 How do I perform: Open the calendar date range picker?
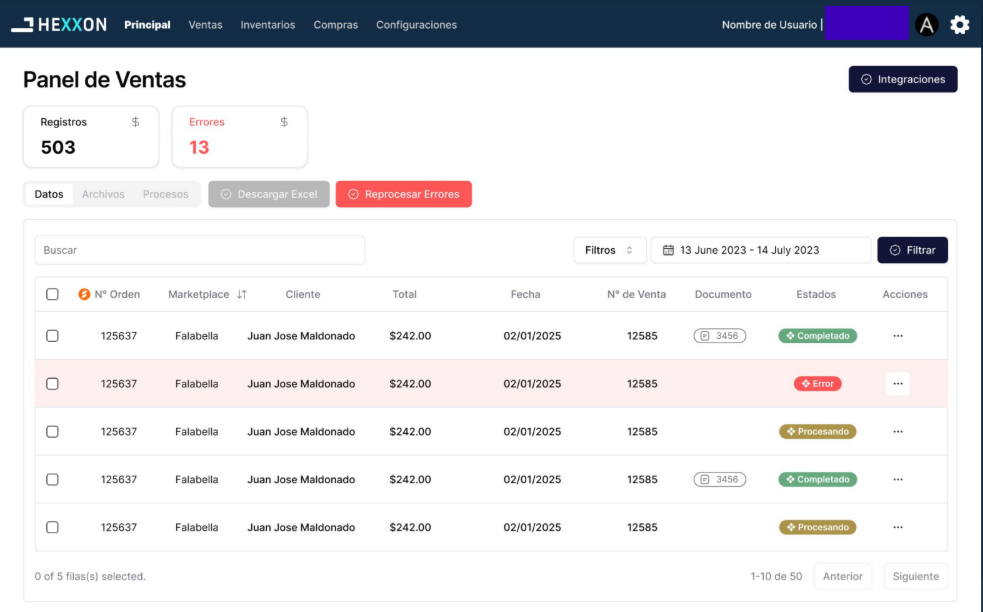[x=761, y=250]
